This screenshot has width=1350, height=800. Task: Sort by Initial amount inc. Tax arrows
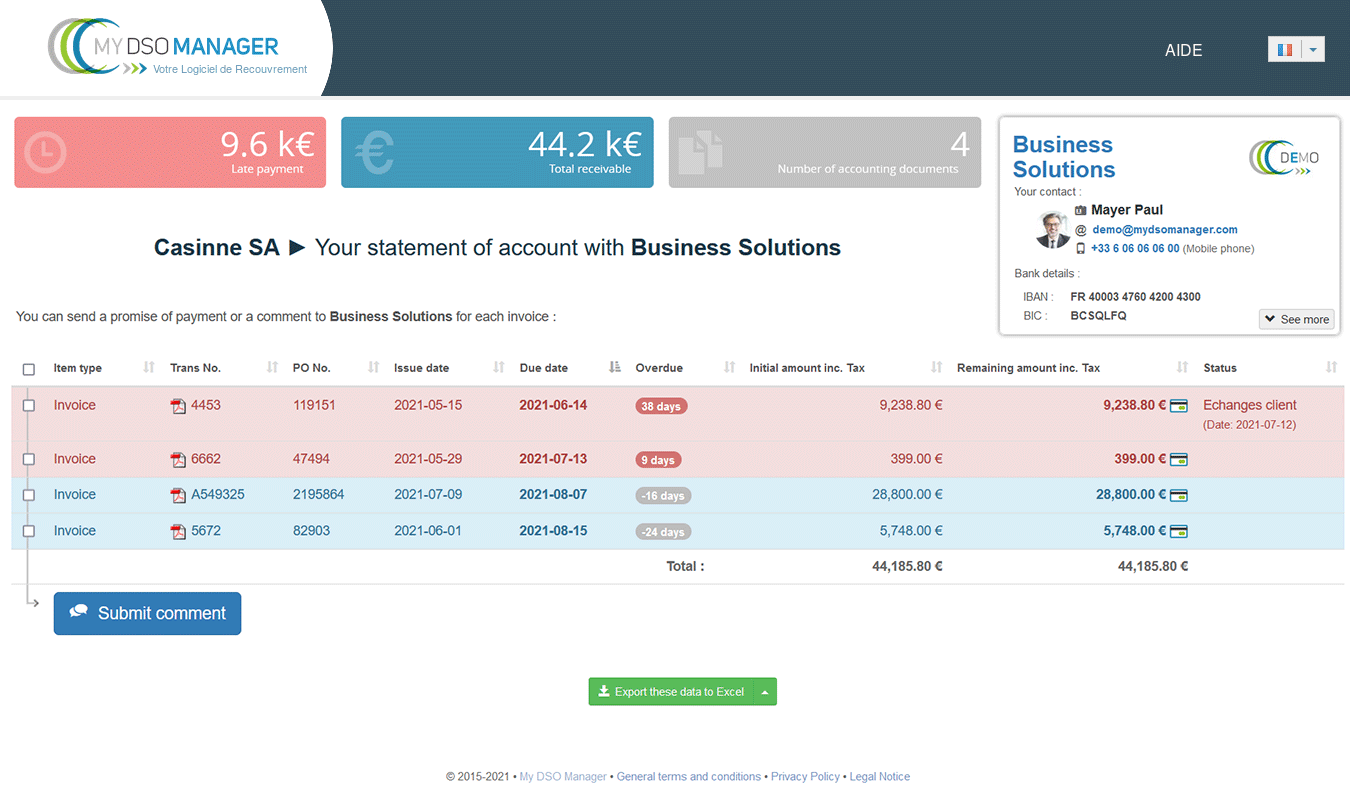pyautogui.click(x=937, y=368)
